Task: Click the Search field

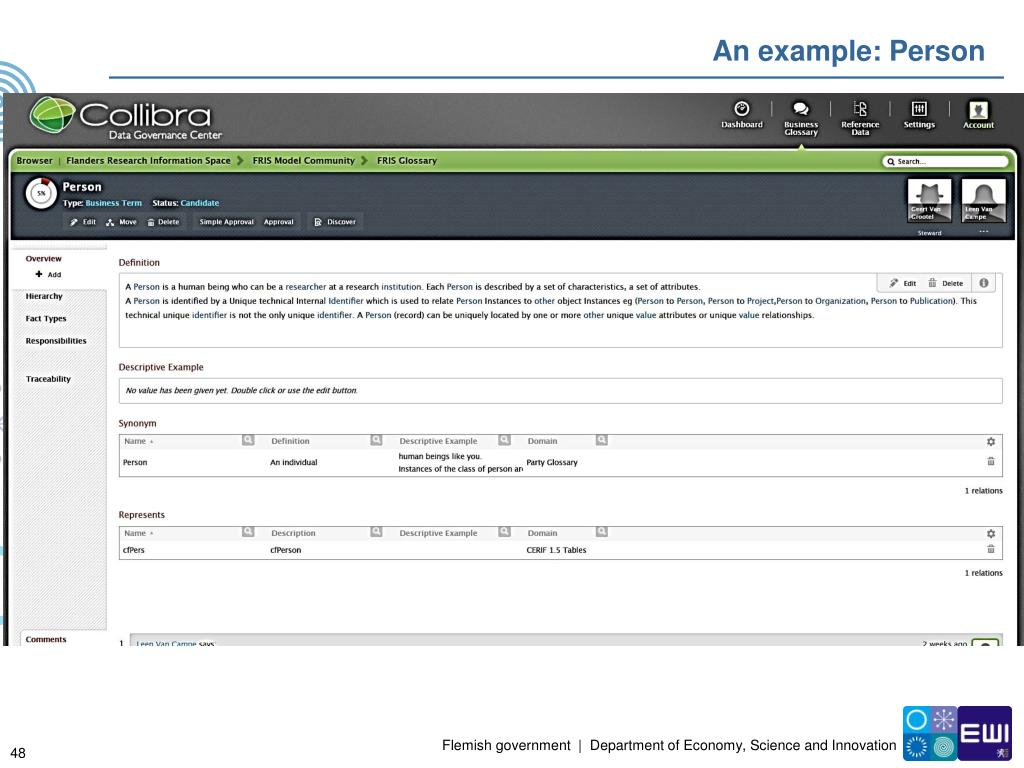Action: coord(945,161)
